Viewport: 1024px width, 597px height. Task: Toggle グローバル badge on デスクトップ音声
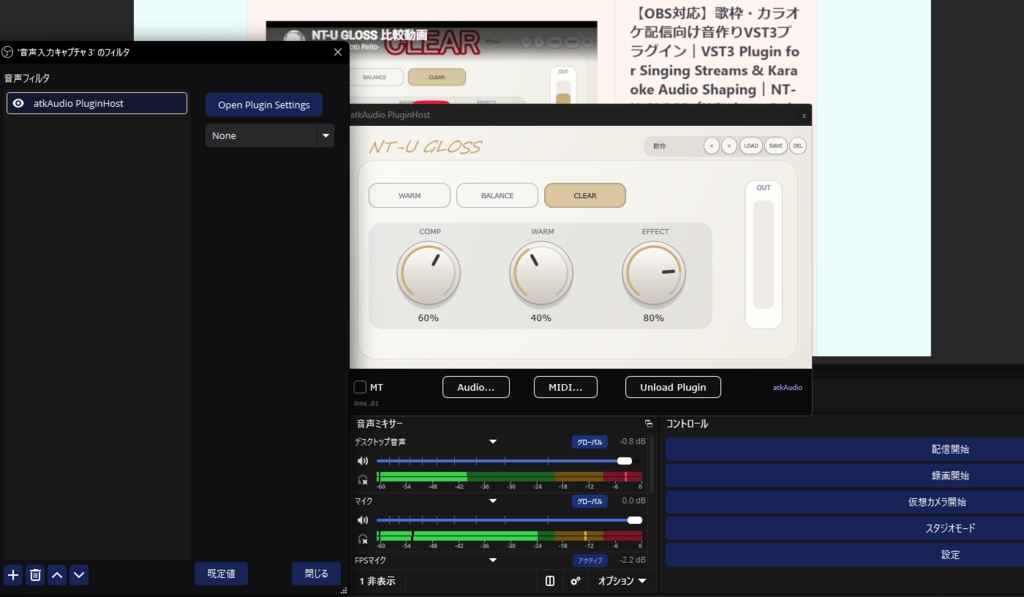[x=590, y=442]
